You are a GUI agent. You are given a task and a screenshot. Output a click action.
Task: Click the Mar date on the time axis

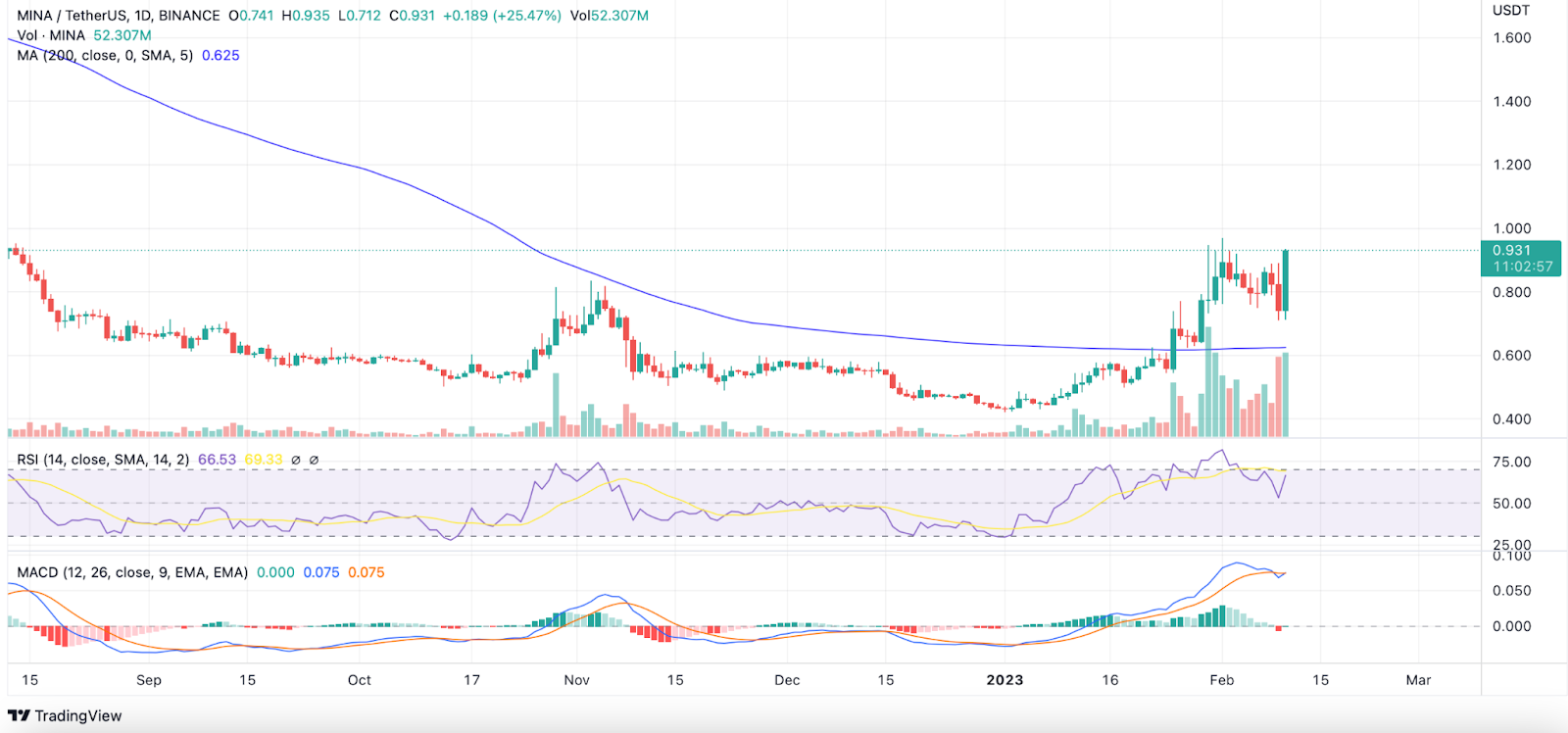click(x=1419, y=680)
